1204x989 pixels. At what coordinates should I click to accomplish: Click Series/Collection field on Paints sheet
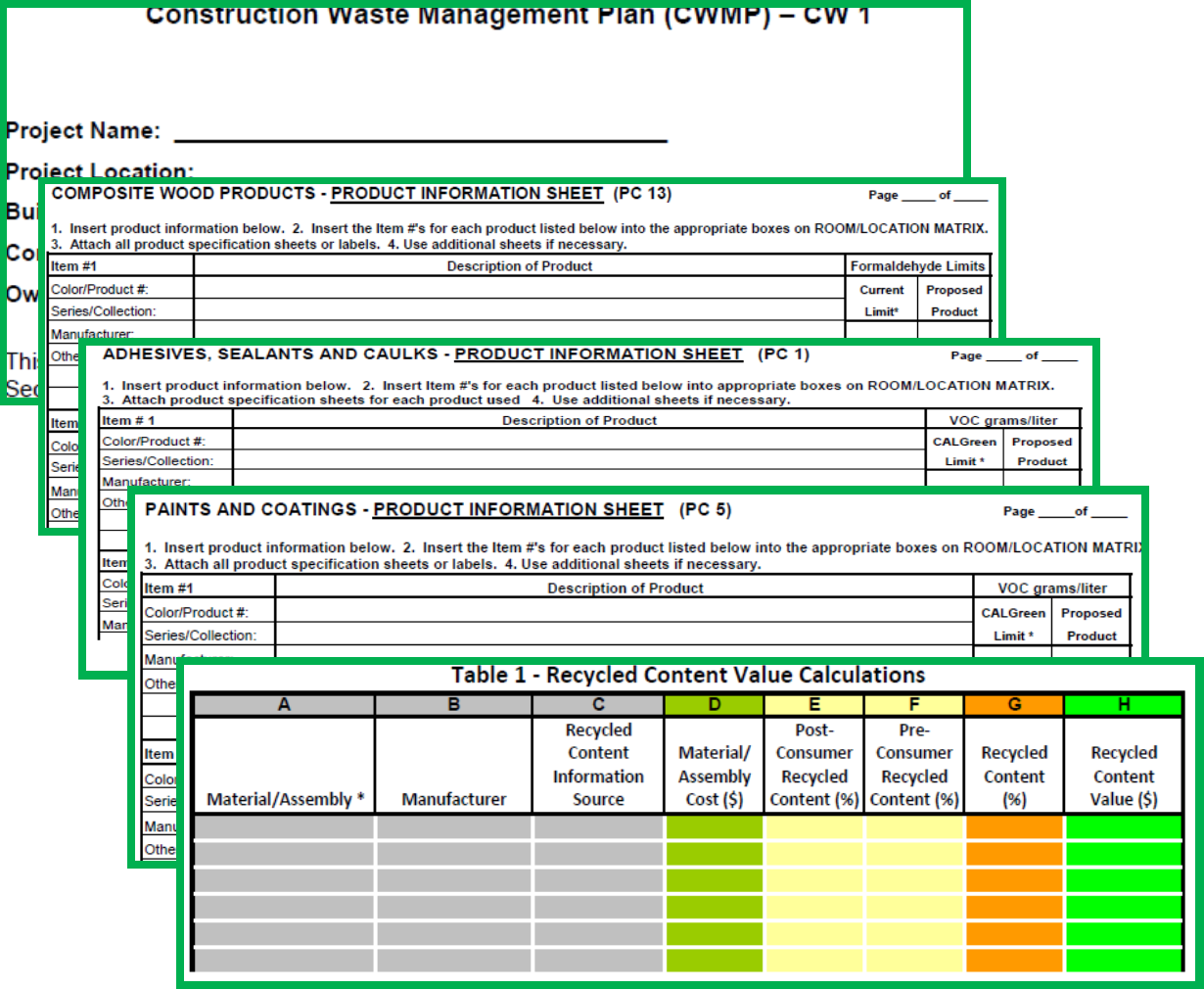click(x=624, y=635)
